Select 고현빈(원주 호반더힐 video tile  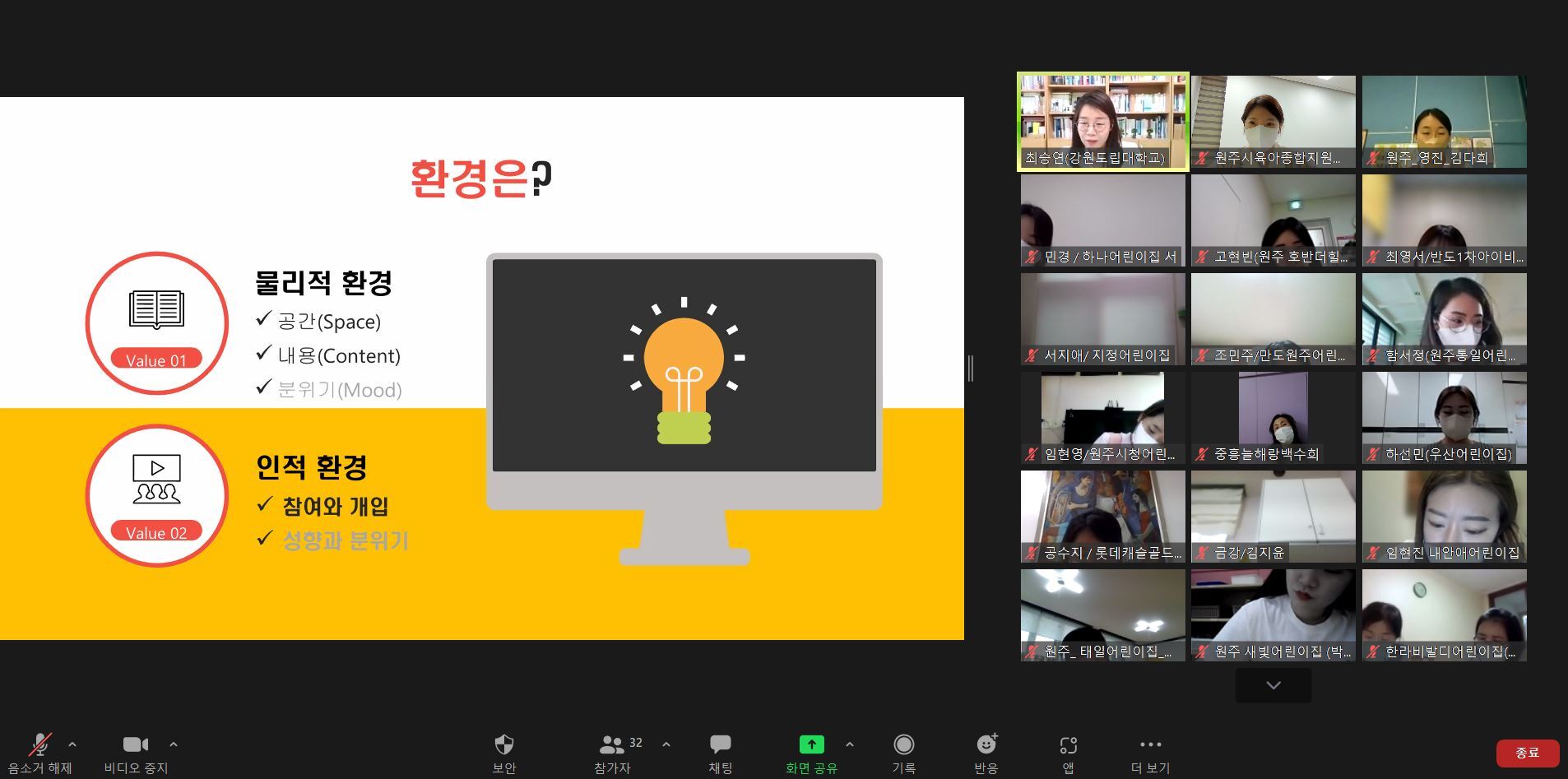tap(1273, 220)
